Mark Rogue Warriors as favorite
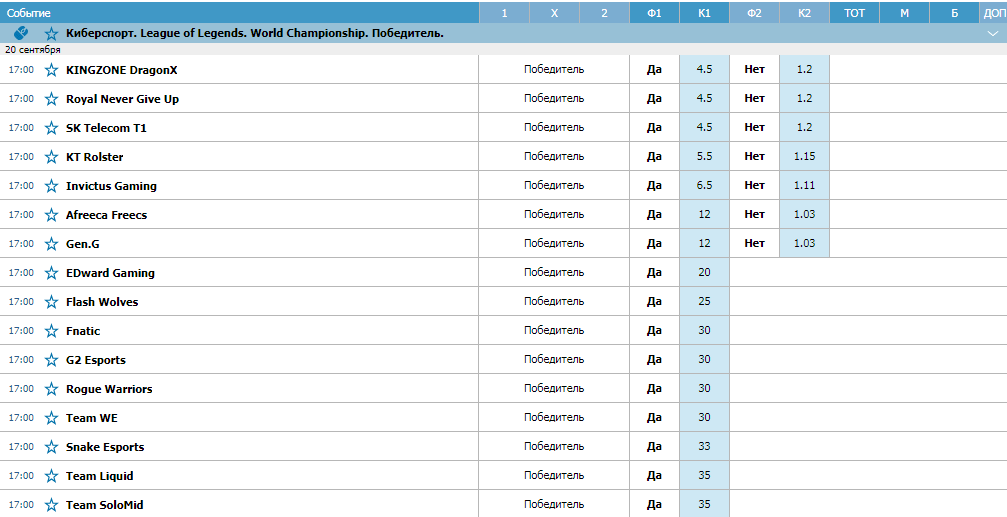This screenshot has width=1007, height=517. (51, 389)
